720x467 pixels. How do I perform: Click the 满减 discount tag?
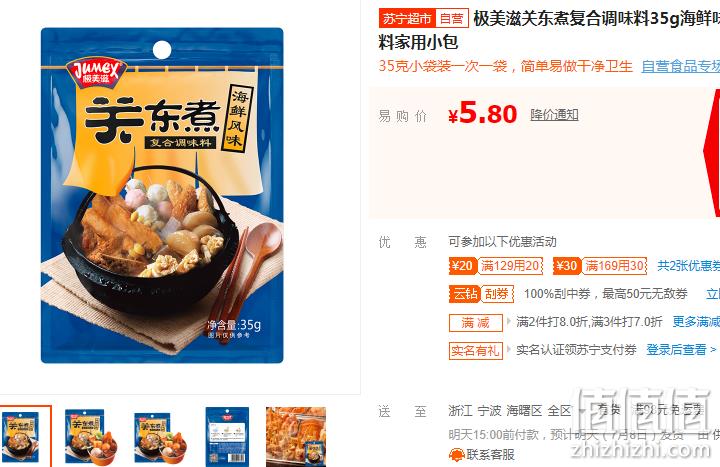point(476,323)
